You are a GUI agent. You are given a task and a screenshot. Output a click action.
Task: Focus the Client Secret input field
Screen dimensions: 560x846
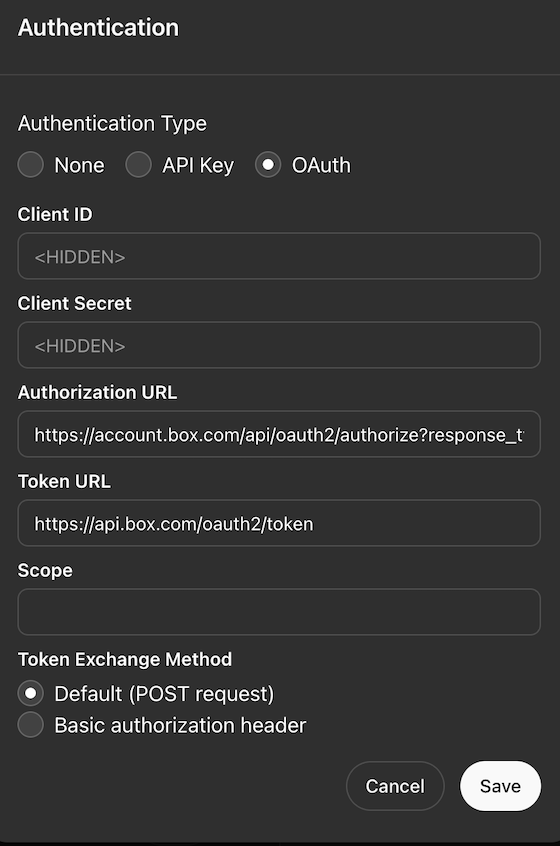(279, 345)
